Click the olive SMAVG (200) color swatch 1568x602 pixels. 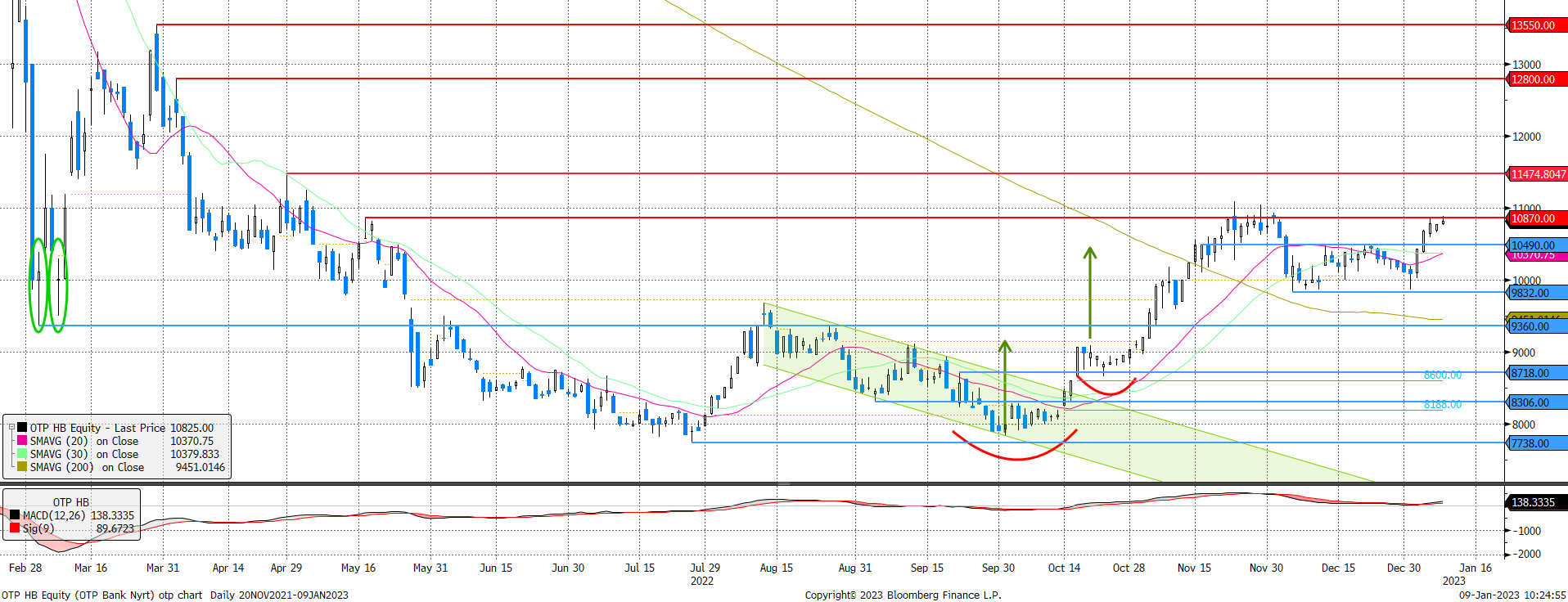coord(22,467)
